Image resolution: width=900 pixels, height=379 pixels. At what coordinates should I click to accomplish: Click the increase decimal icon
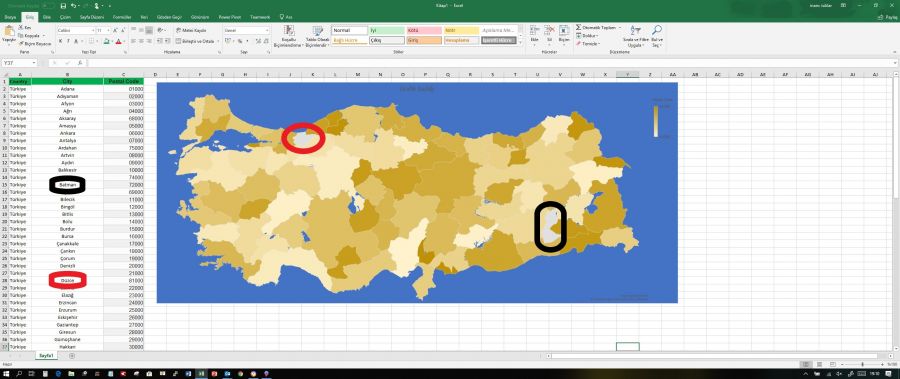point(258,41)
